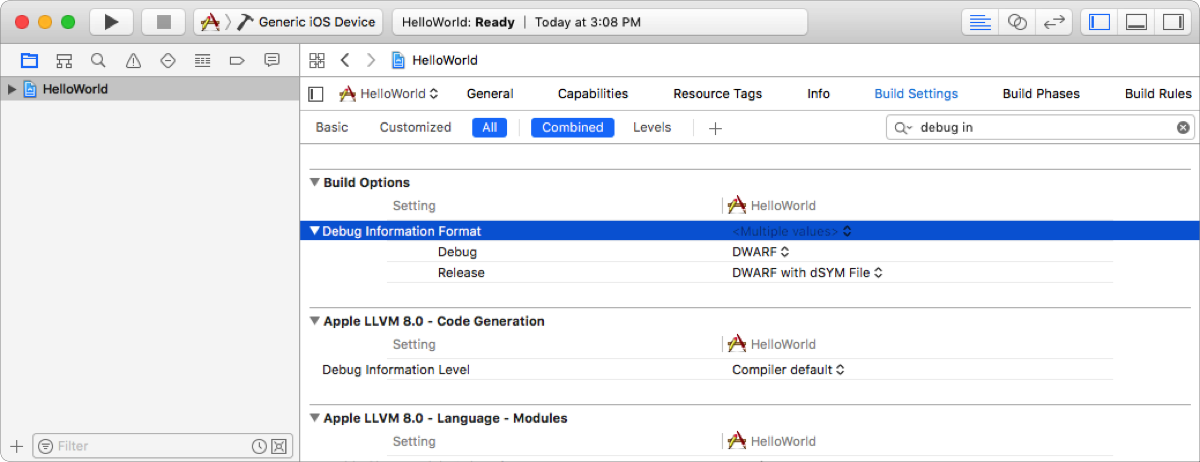Open the Find navigator magnifier icon

[x=98, y=60]
